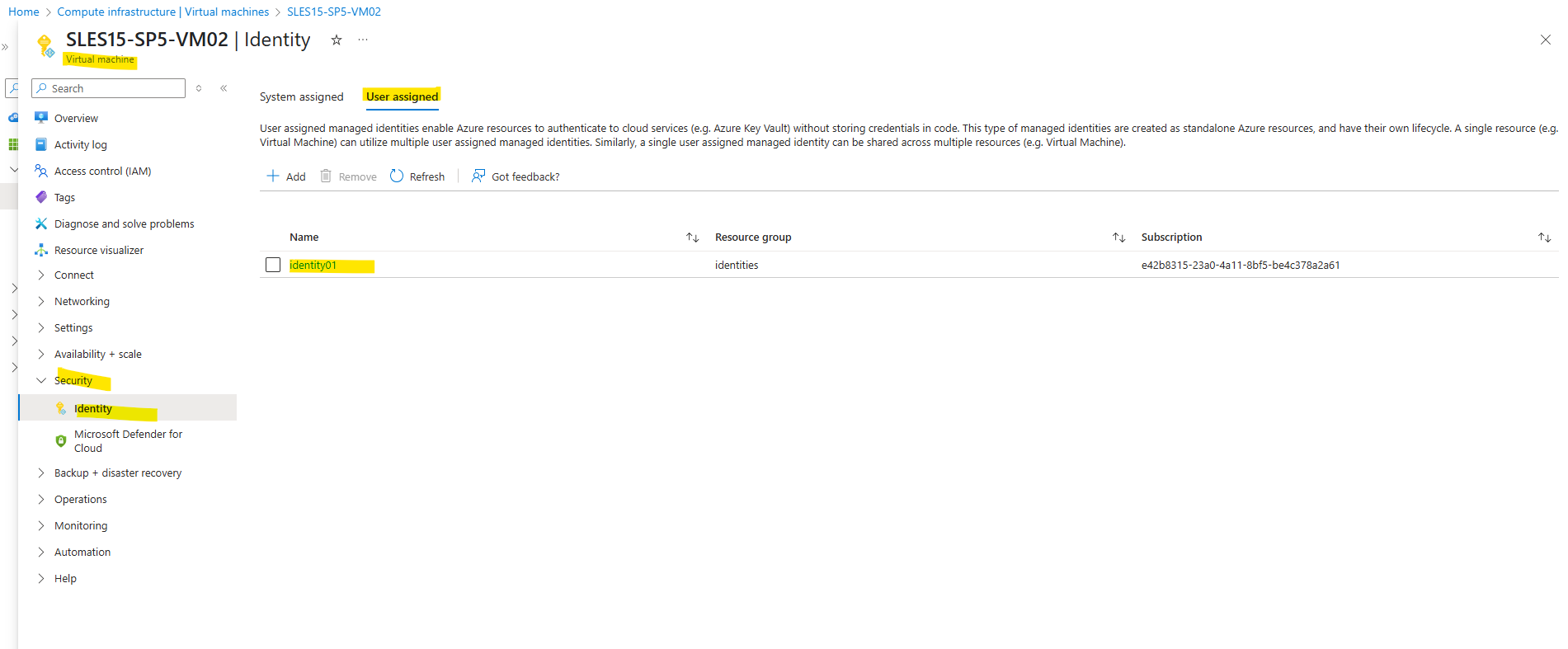
Task: Click subscription ID e42b8315-23a0-4a11-8bf5-be4c378a2a61
Action: pyautogui.click(x=1241, y=265)
